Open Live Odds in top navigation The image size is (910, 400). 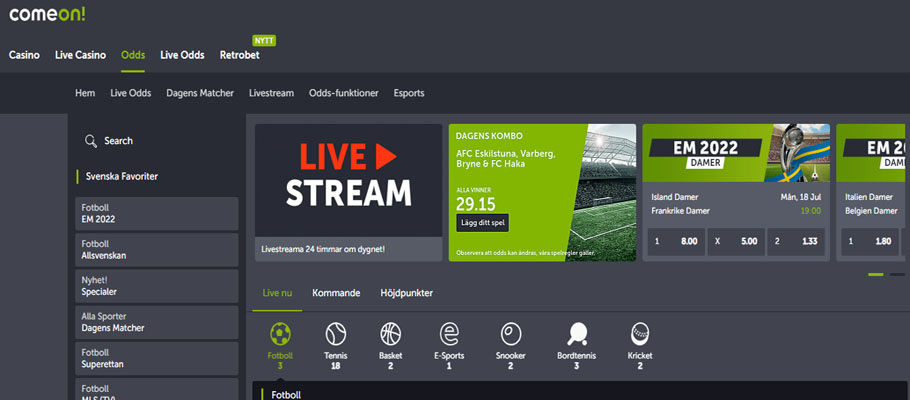[182, 55]
